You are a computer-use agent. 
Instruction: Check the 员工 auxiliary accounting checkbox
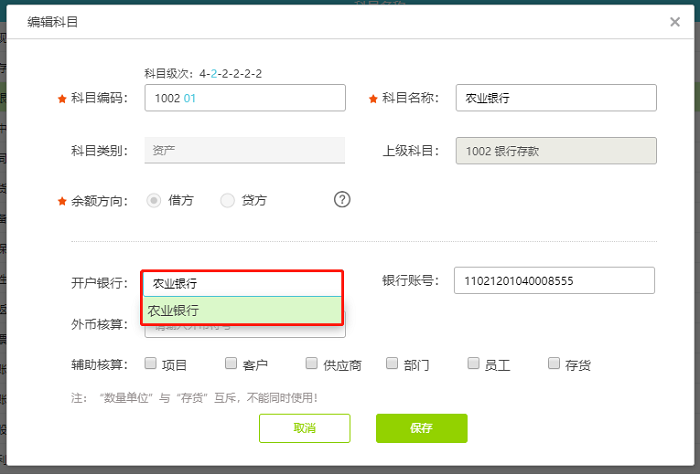[473, 363]
